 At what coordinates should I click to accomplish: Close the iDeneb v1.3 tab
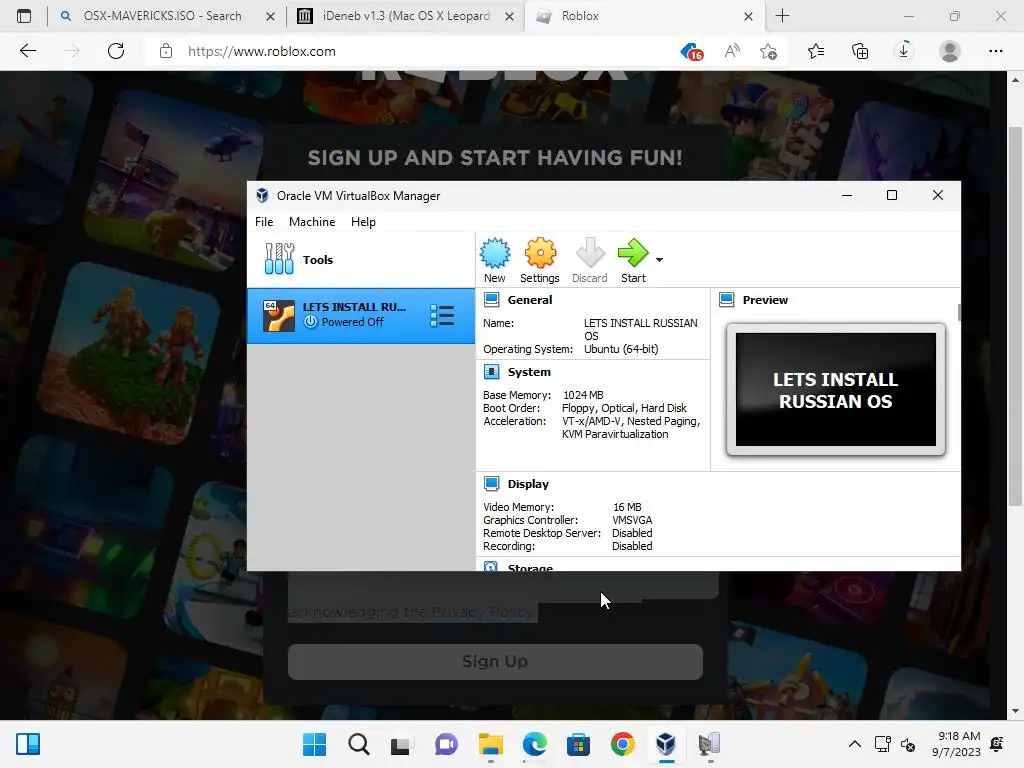509,16
